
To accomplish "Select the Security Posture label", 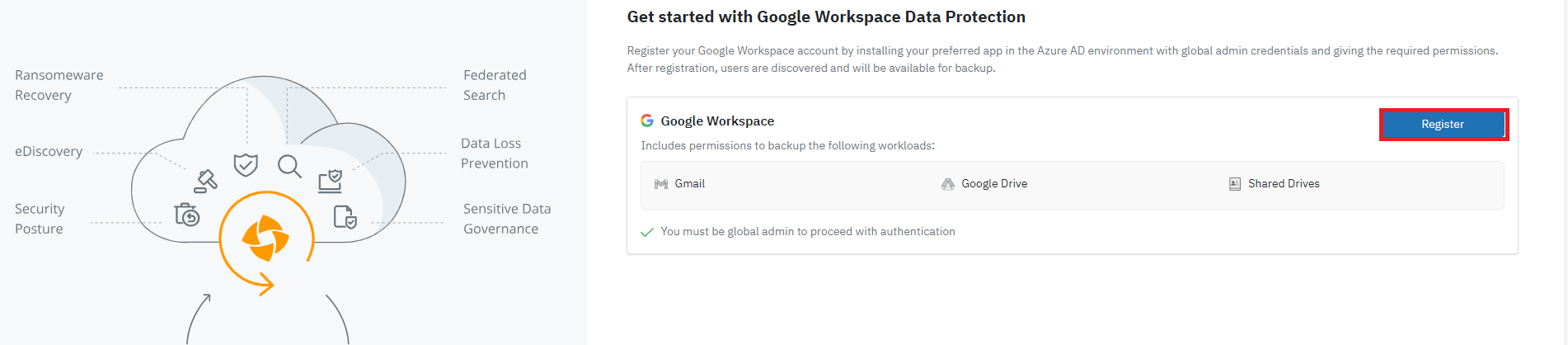I will [40, 219].
